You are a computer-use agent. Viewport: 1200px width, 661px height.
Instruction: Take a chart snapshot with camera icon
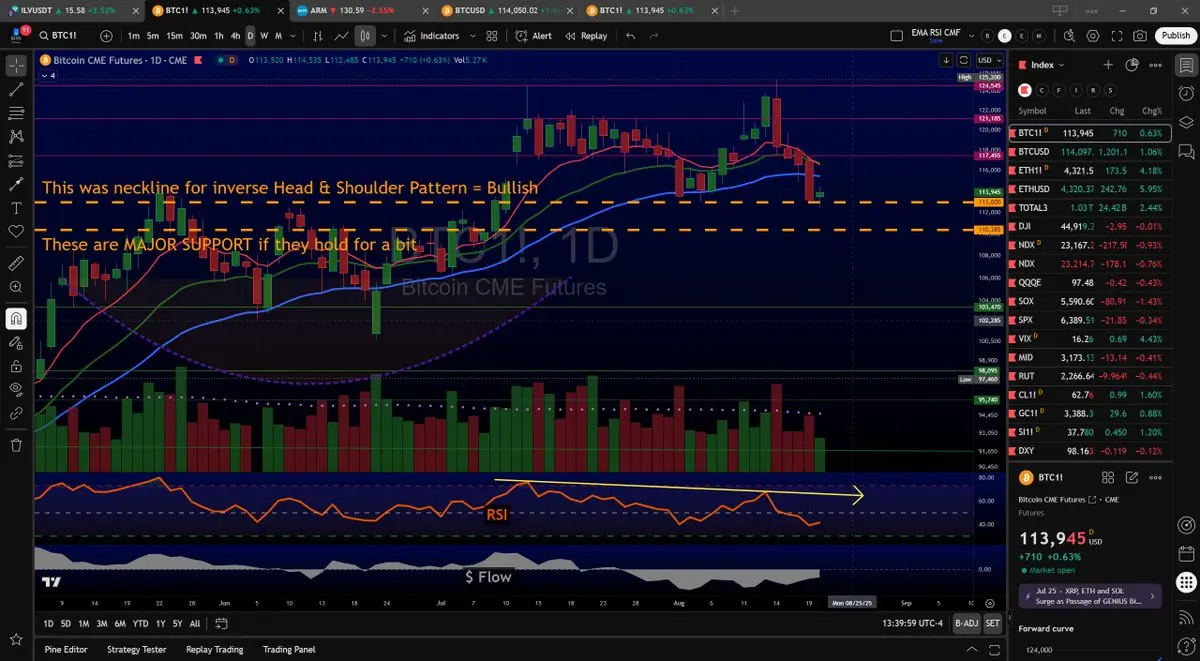click(x=1141, y=35)
